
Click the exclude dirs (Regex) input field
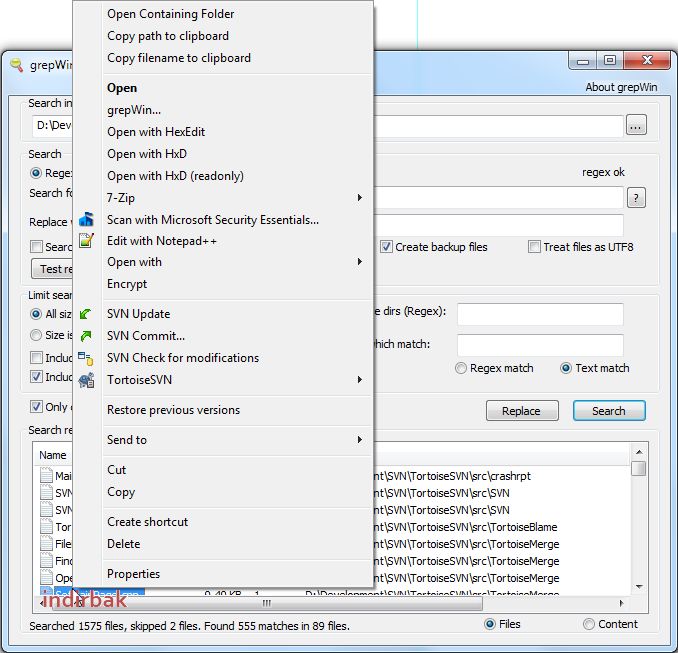pyautogui.click(x=540, y=314)
